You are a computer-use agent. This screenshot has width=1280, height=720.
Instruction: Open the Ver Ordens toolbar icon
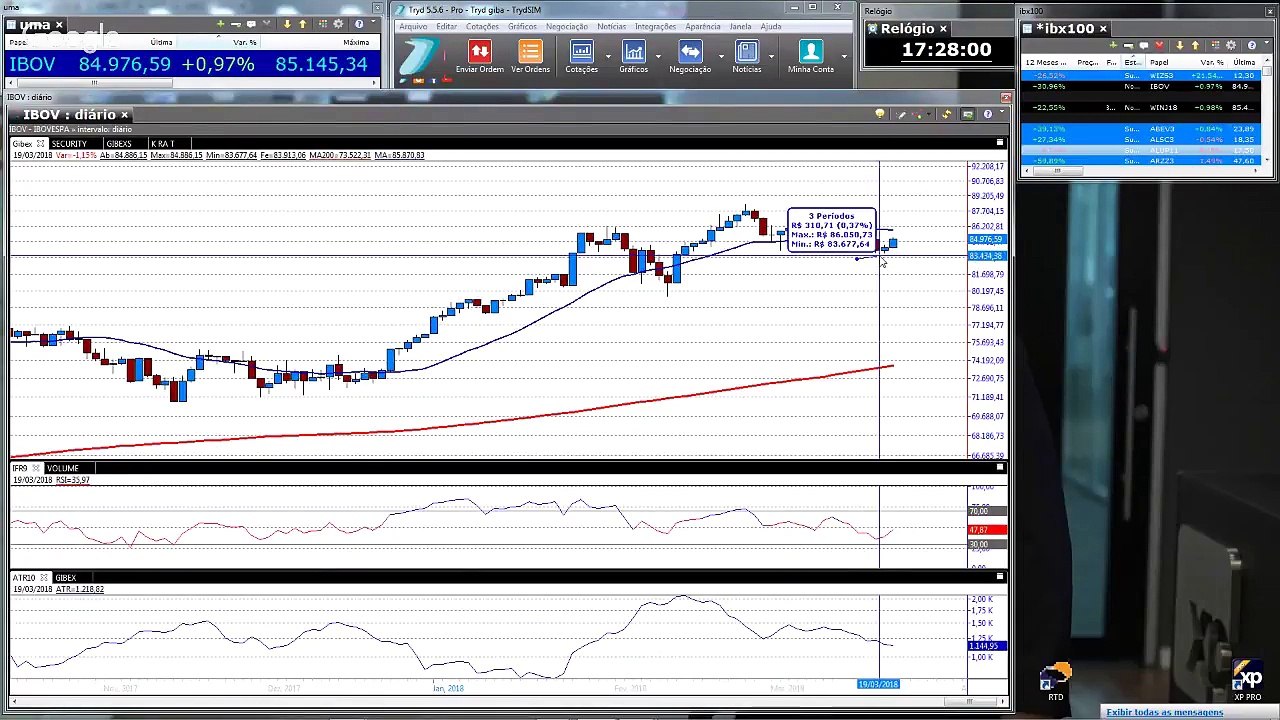[530, 56]
